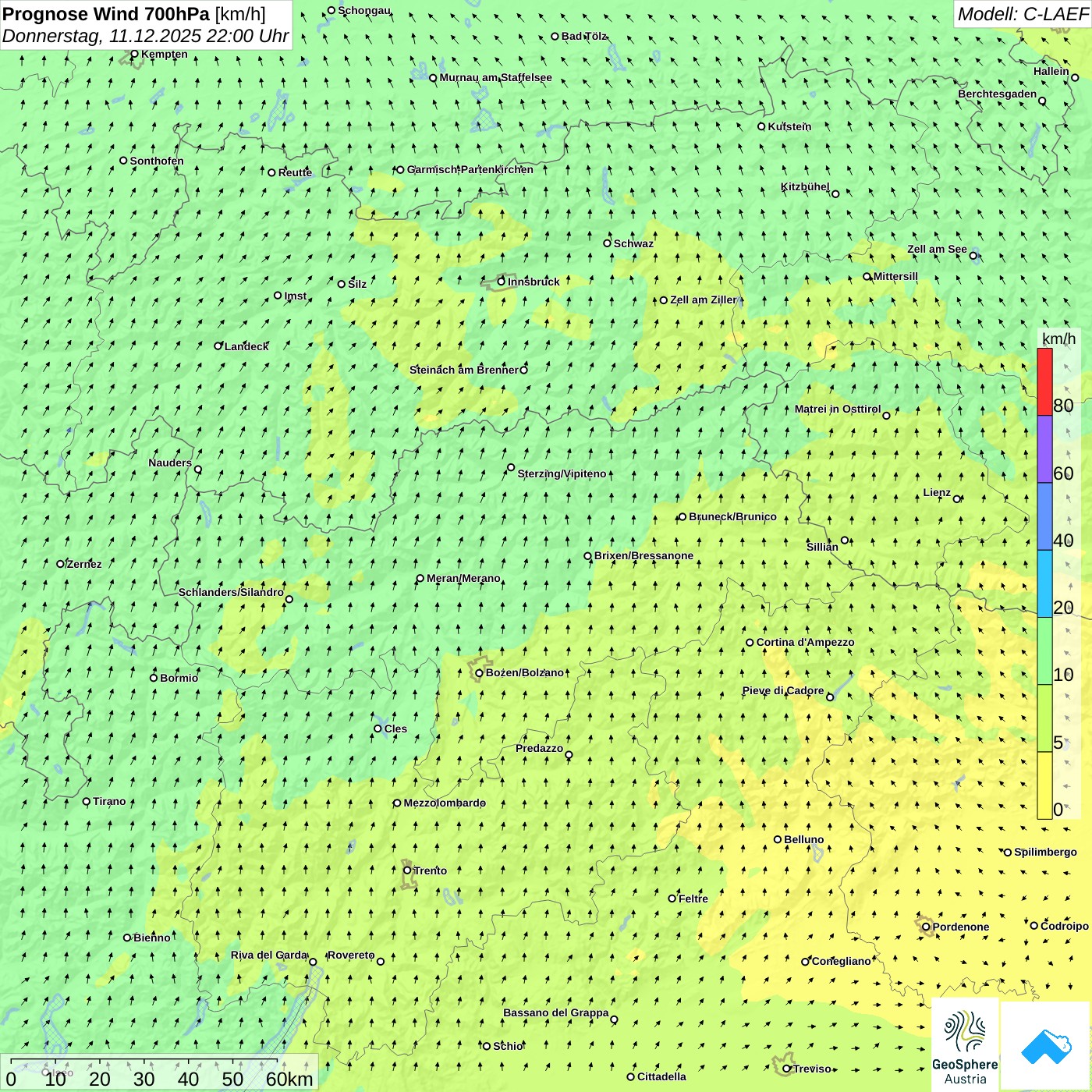Click the 'Codroipo' label

1065,926
